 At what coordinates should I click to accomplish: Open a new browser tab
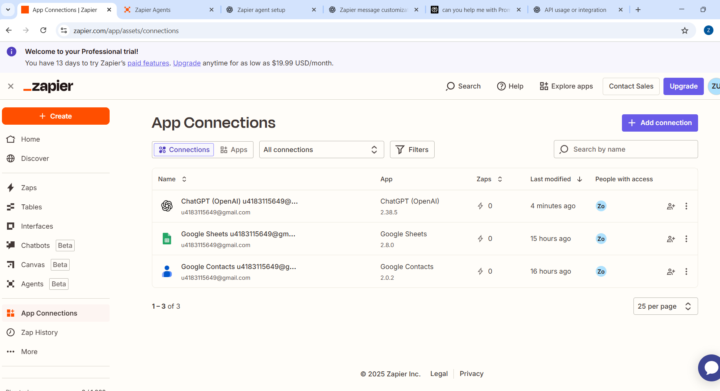pos(638,10)
